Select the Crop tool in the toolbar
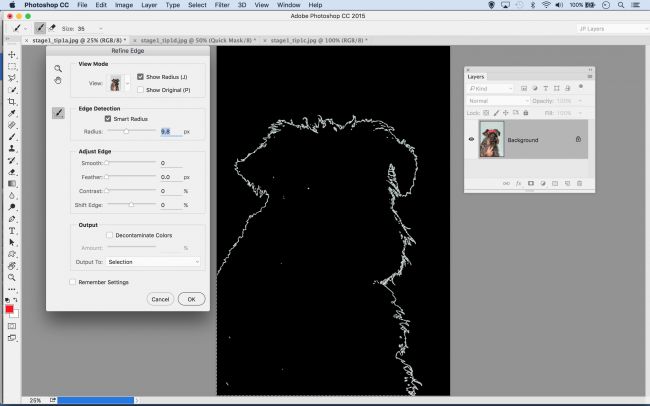The image size is (650, 406). point(12,101)
